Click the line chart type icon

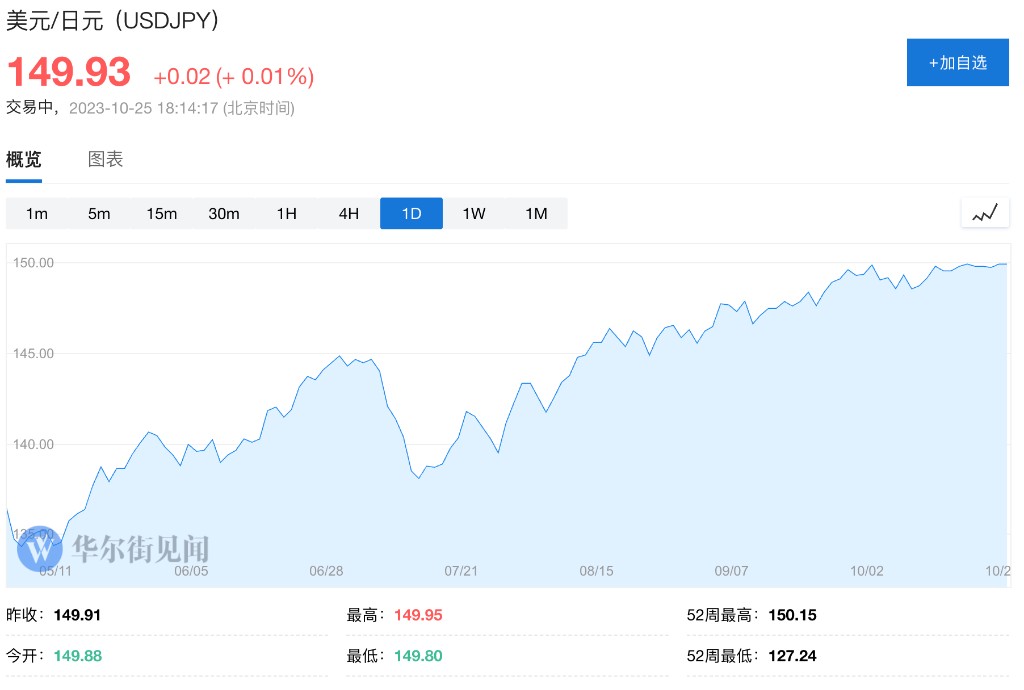[985, 213]
